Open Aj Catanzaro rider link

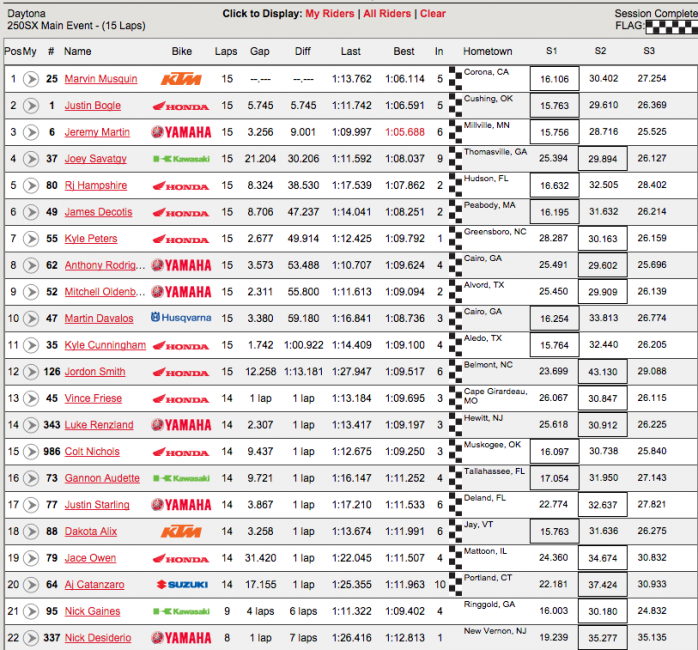94,585
